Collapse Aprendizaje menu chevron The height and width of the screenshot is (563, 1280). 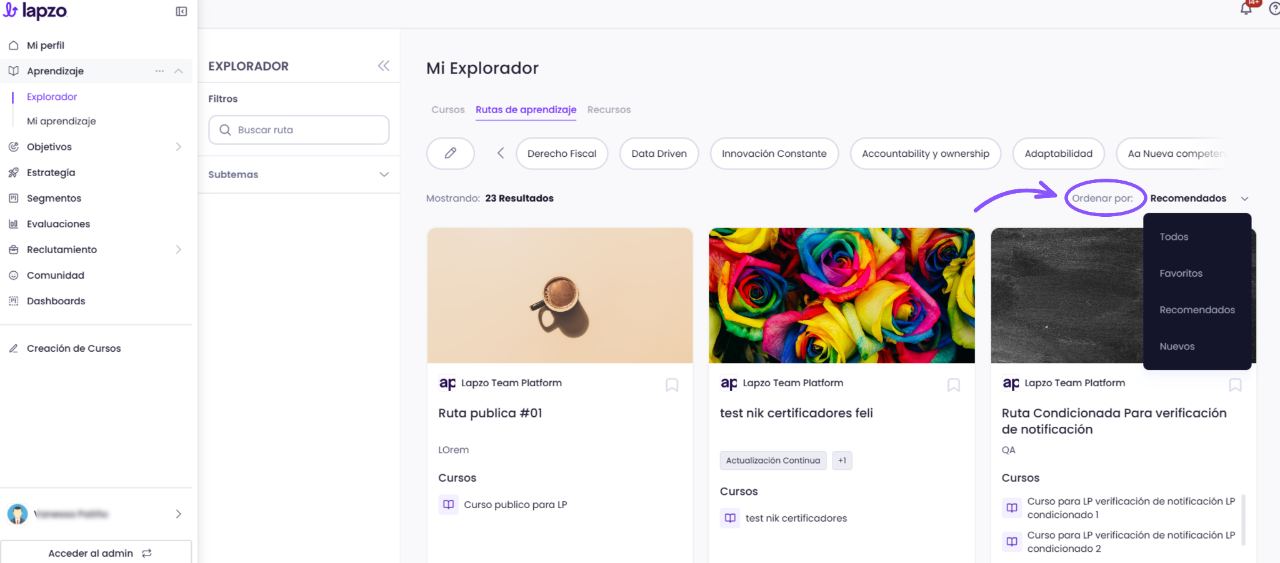pos(178,71)
